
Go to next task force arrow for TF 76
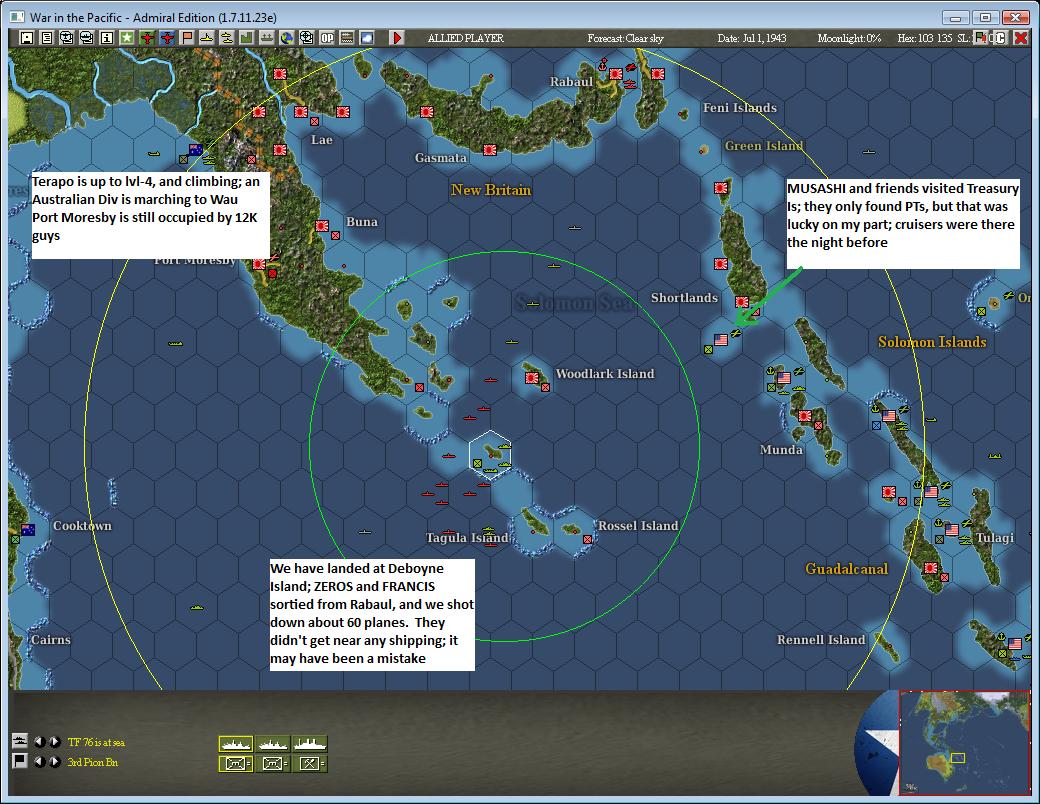55,742
